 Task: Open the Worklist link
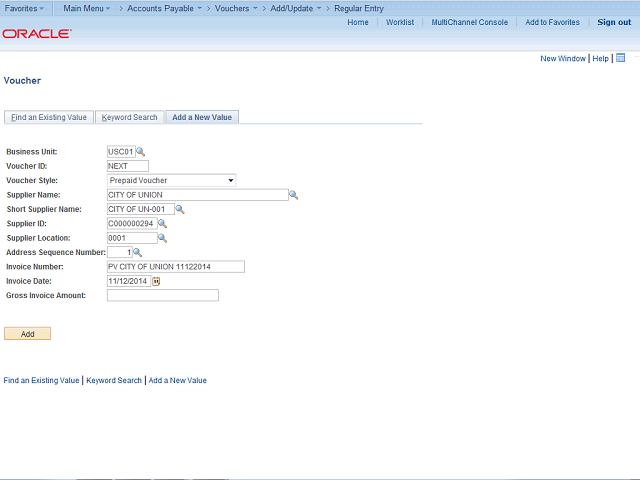(400, 22)
